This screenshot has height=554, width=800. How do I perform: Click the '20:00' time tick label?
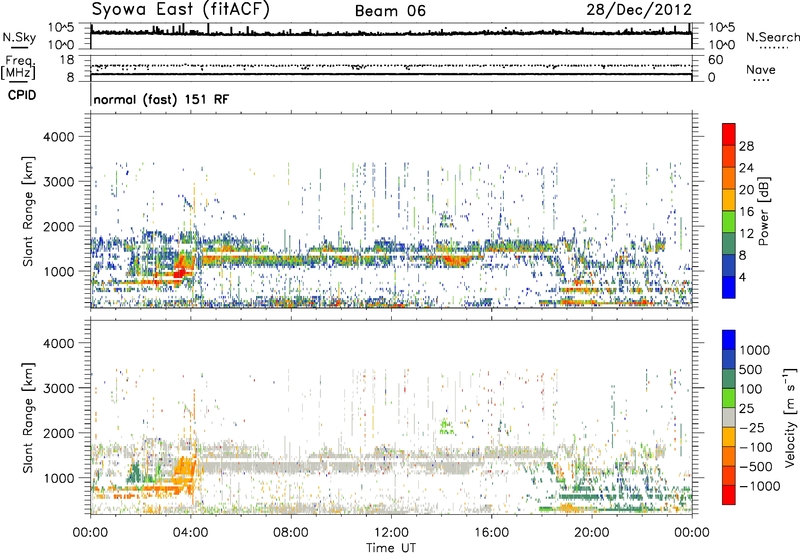point(592,533)
